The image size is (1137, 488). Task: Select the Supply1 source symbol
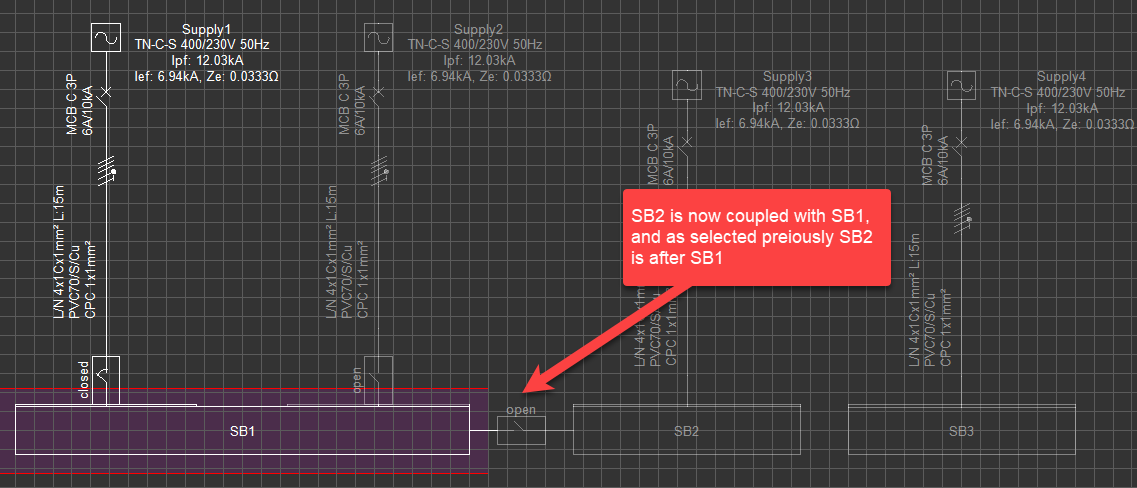106,37
